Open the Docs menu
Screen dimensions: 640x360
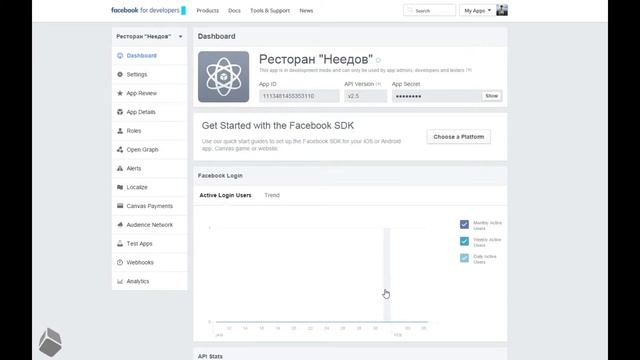click(234, 11)
